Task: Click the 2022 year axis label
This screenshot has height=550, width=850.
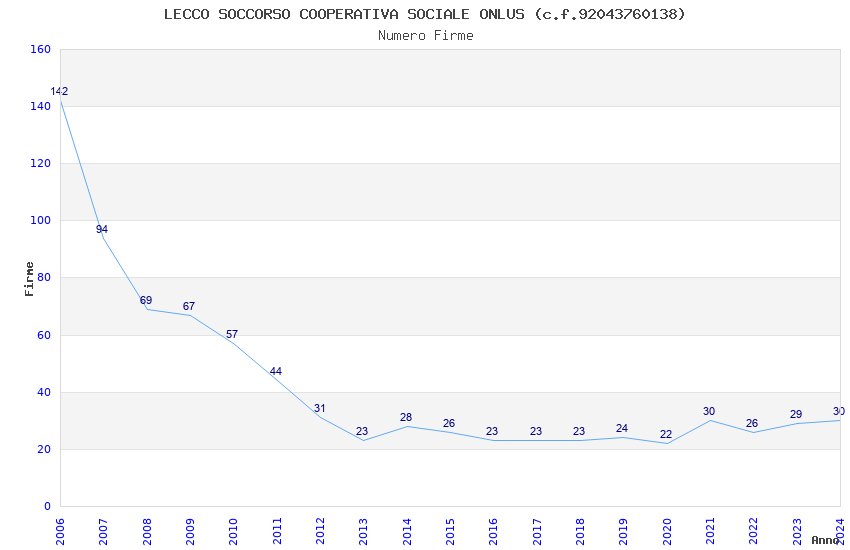Action: (x=754, y=532)
